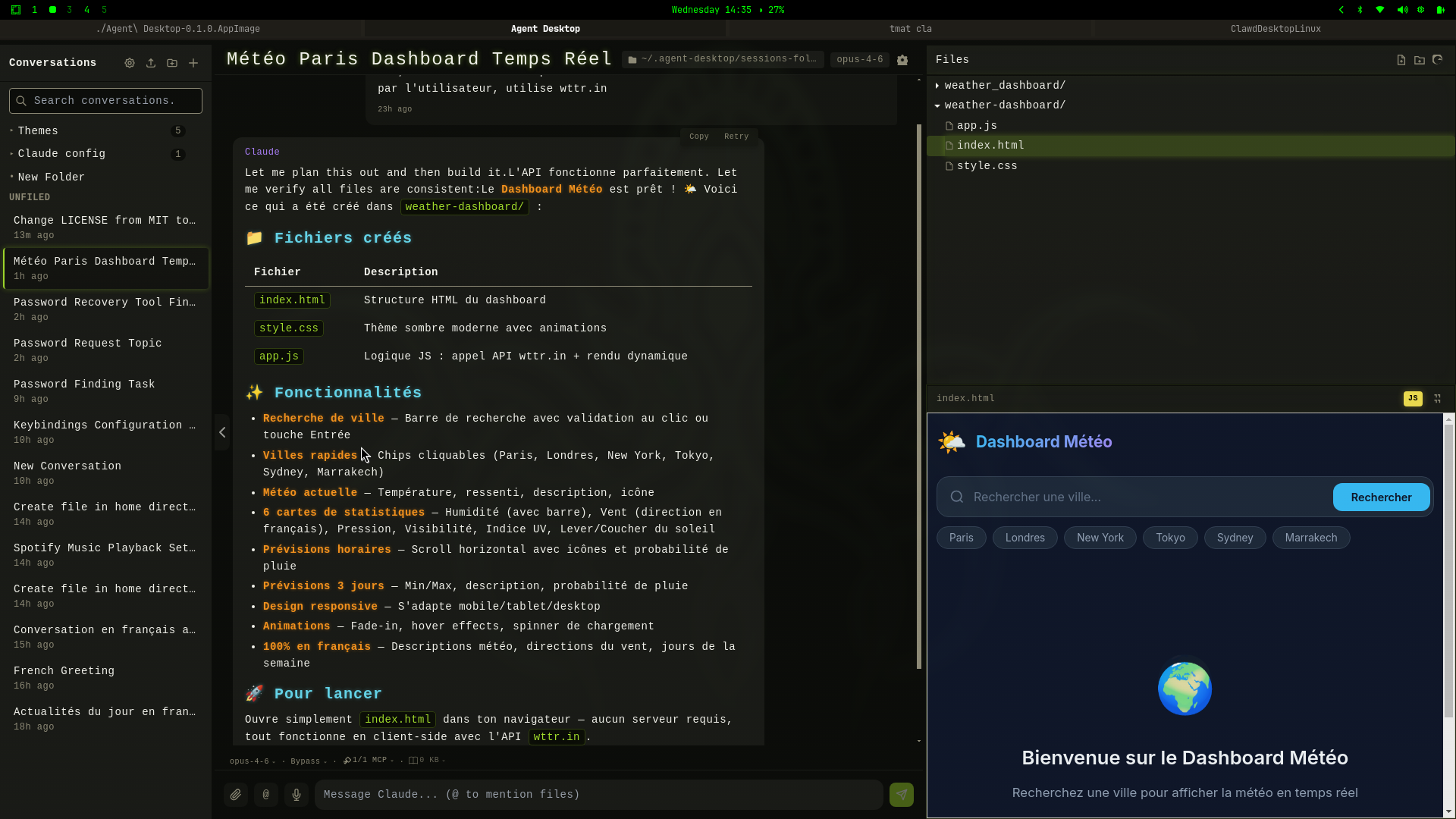
Task: Select the Agent Desktop tab
Action: pos(545,29)
